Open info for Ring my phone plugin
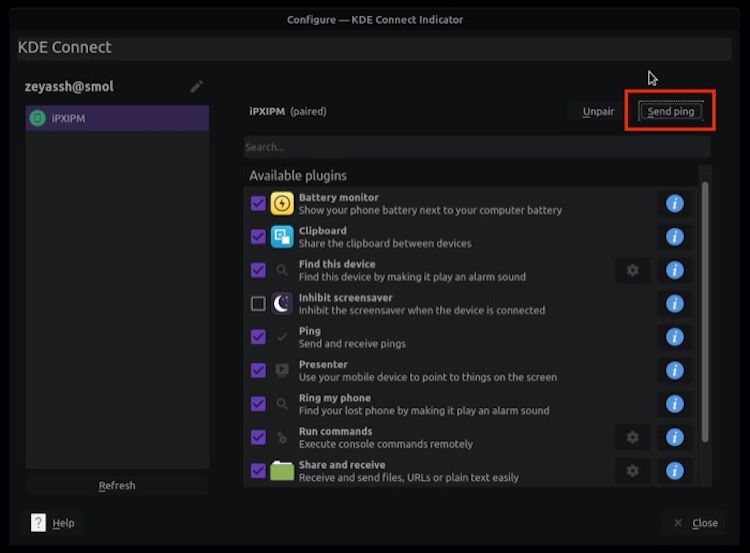The image size is (750, 553). click(x=674, y=404)
